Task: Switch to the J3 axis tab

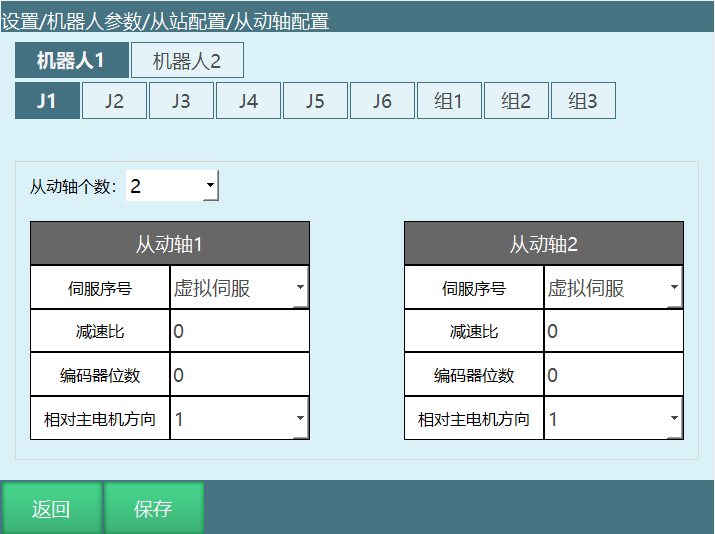Action: click(181, 101)
